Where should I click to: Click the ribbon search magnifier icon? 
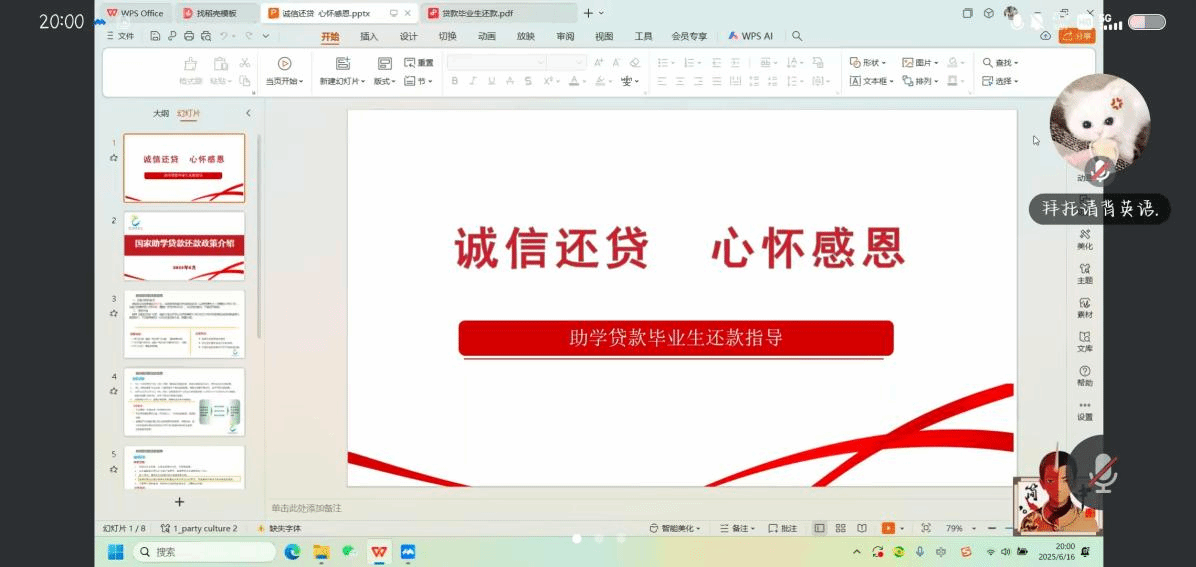coord(797,36)
